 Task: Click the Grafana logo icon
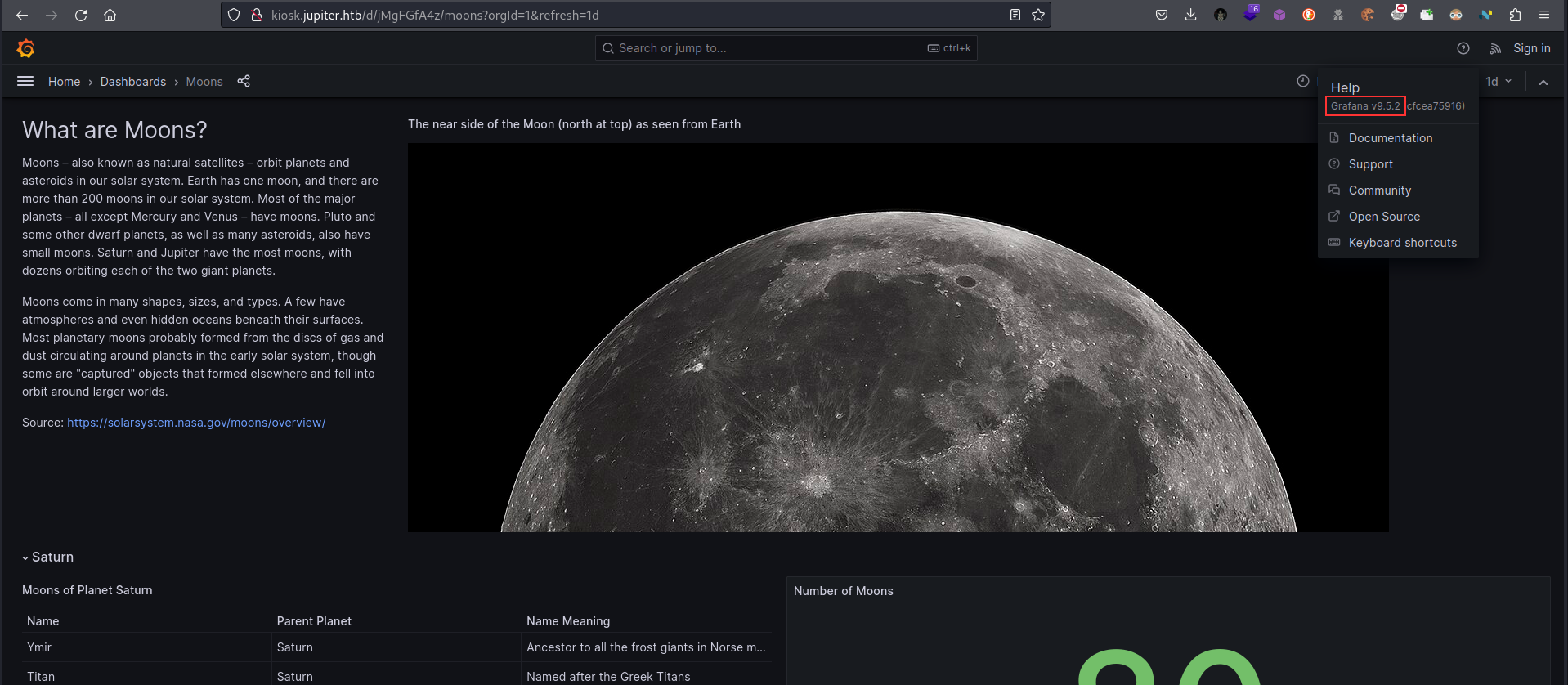click(25, 48)
